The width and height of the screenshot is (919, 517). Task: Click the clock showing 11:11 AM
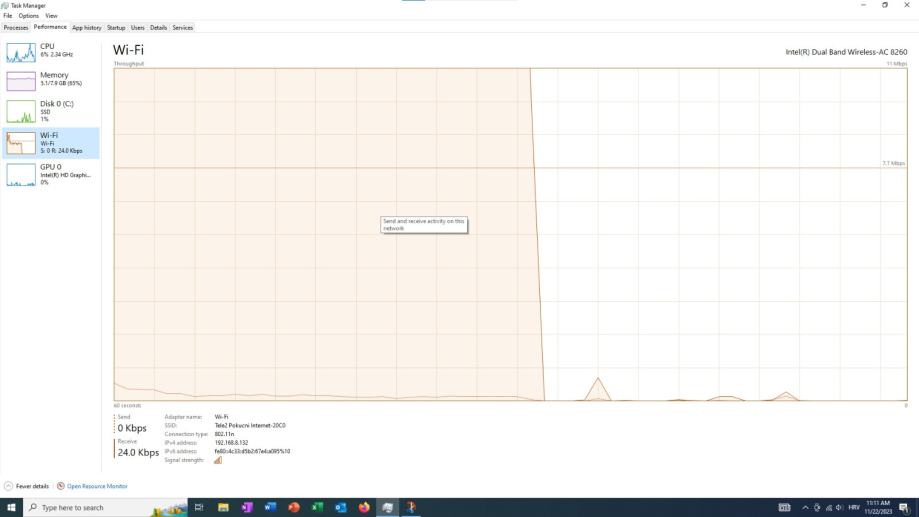point(878,508)
